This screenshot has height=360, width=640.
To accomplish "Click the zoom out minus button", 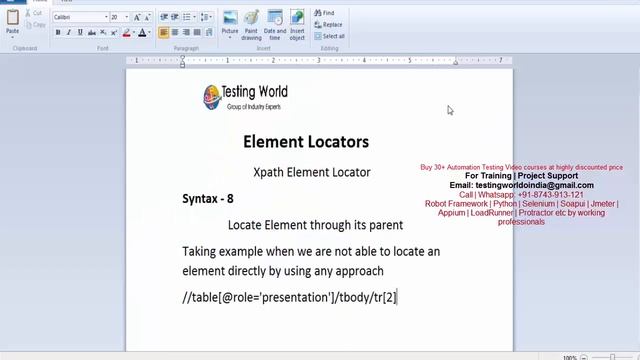I will tap(584, 358).
